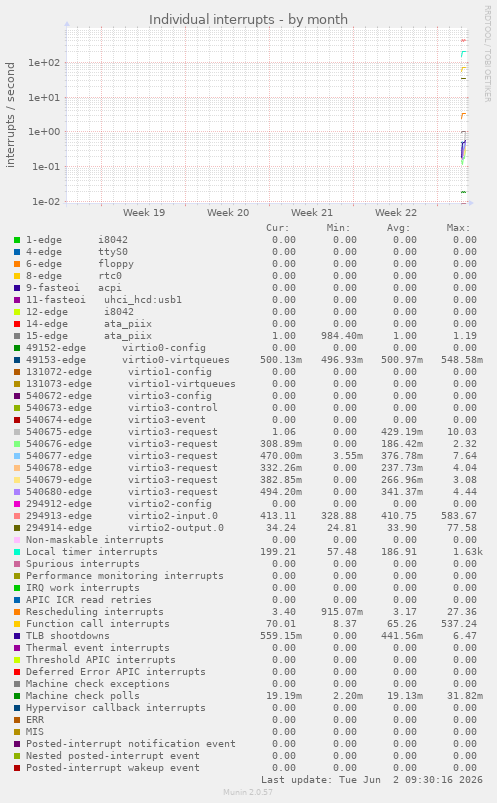497x803 pixels.
Task: Click the '559.15m' current TLB shootdowns value
Action: (x=281, y=636)
